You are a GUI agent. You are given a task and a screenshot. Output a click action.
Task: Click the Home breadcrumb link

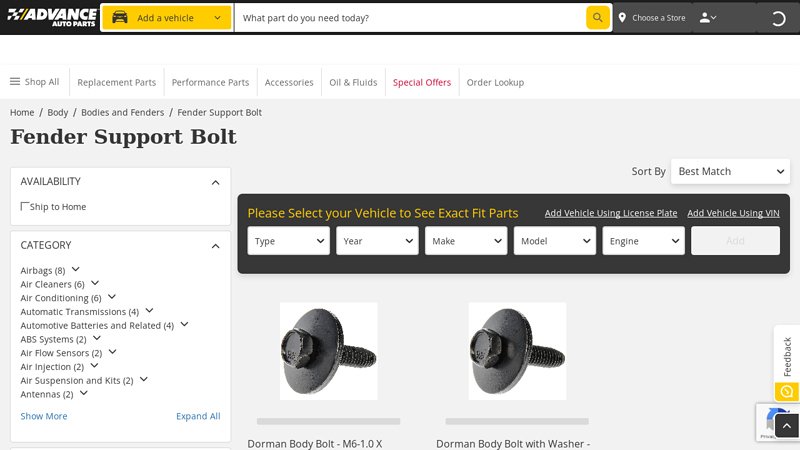tap(22, 112)
